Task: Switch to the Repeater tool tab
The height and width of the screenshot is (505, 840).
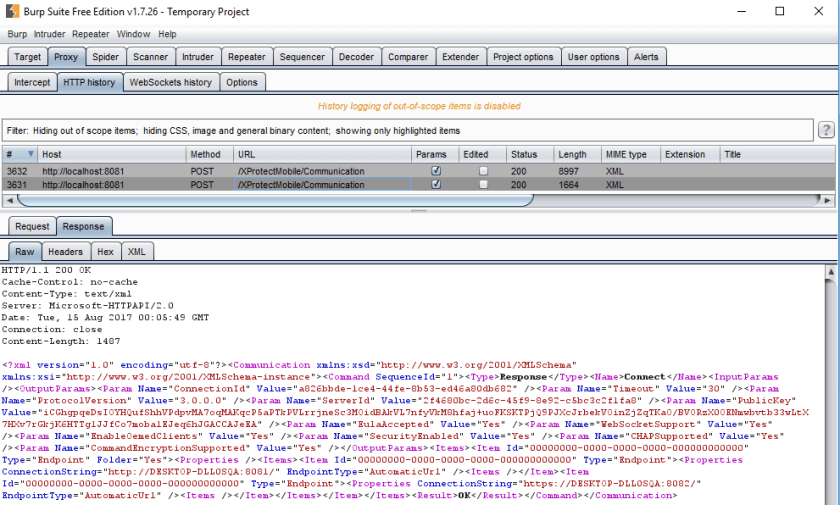Action: coord(246,57)
